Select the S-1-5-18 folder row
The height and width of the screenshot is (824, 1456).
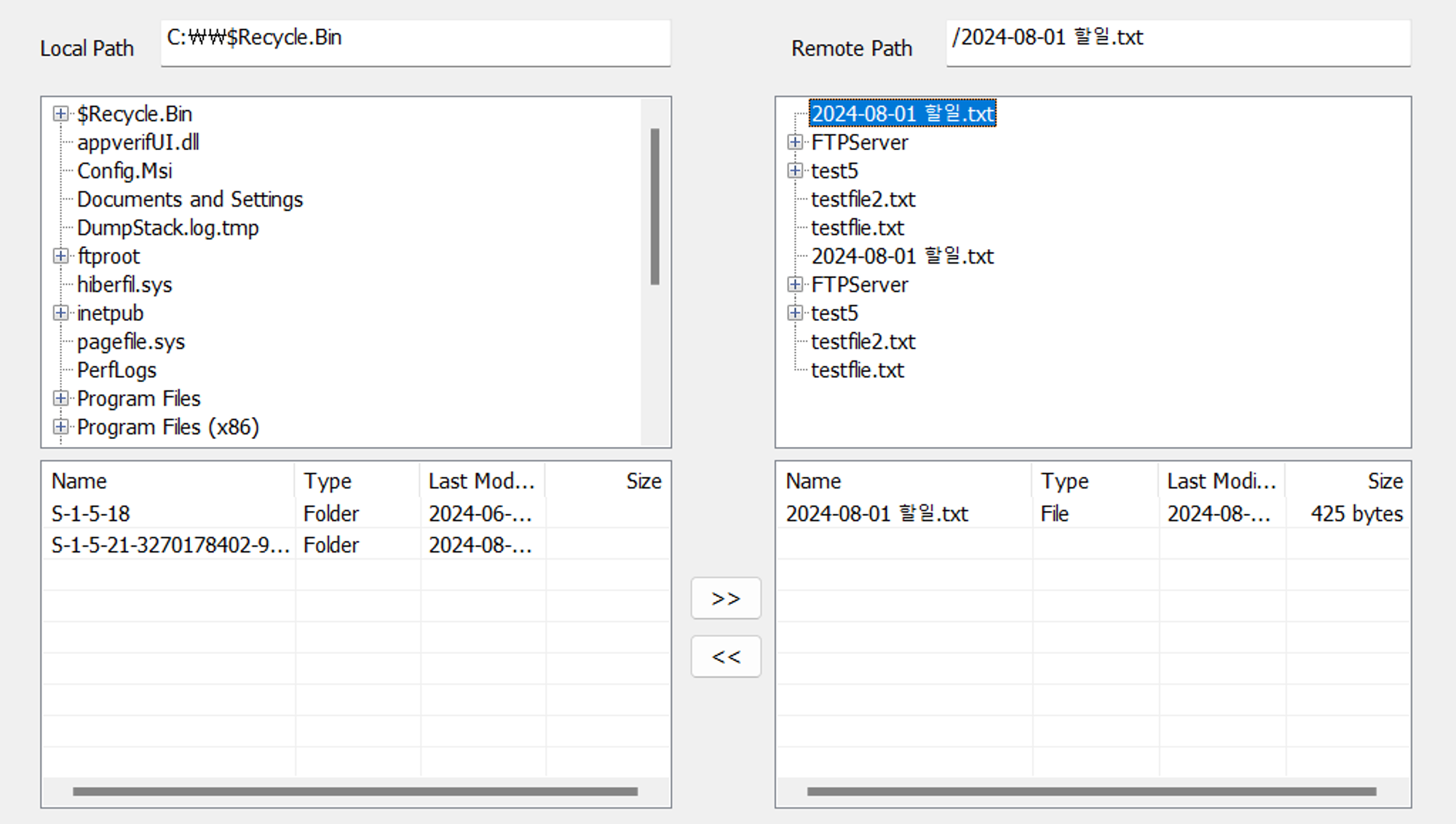pos(90,514)
